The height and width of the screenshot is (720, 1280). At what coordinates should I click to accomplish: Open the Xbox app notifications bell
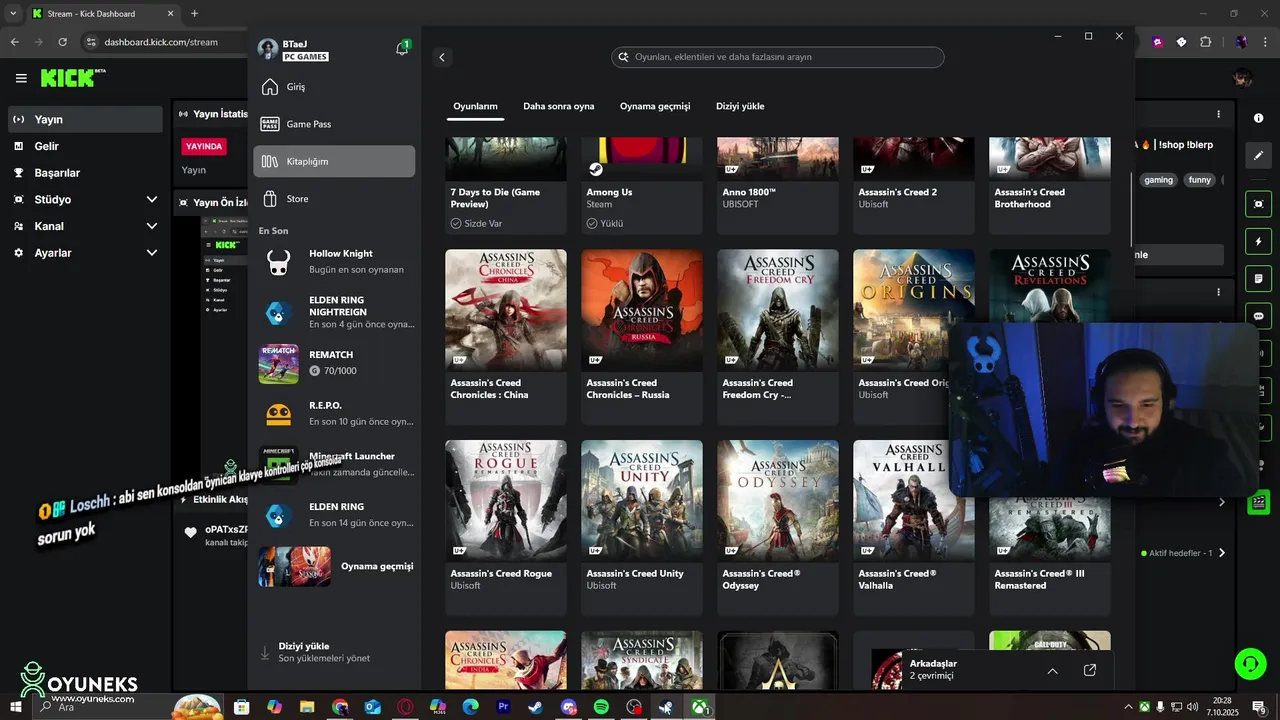(x=402, y=48)
